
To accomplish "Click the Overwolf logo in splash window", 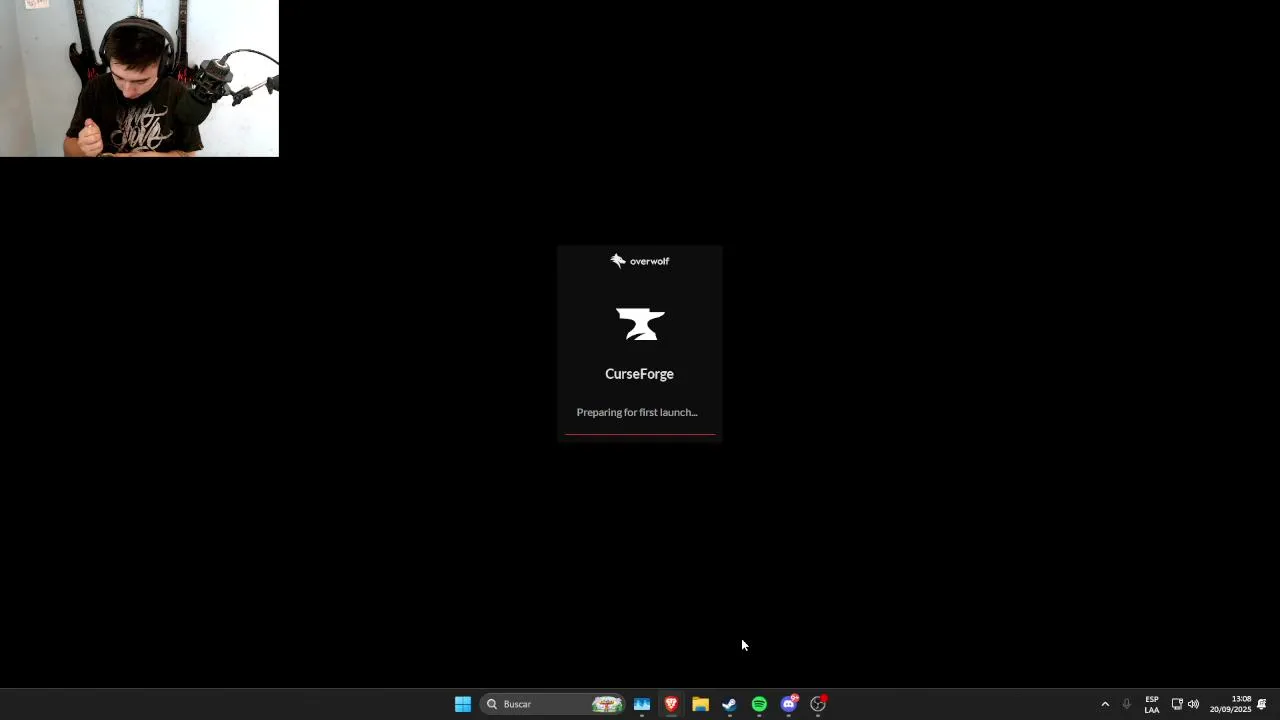I will point(639,261).
